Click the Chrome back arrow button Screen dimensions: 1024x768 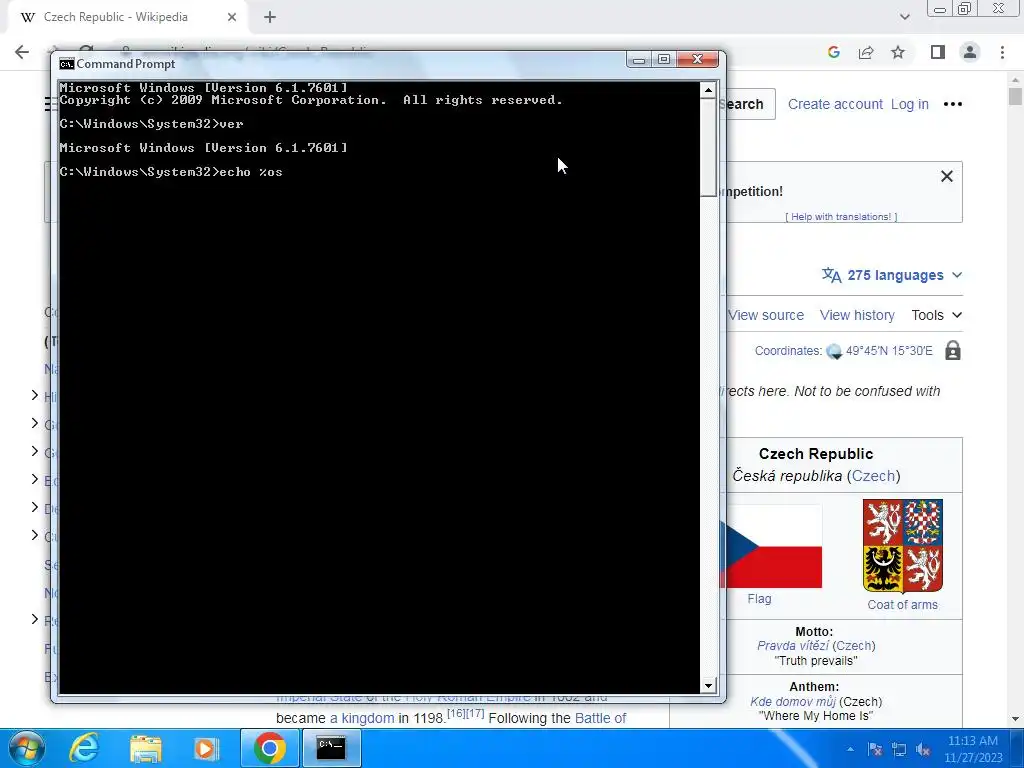tap(22, 52)
